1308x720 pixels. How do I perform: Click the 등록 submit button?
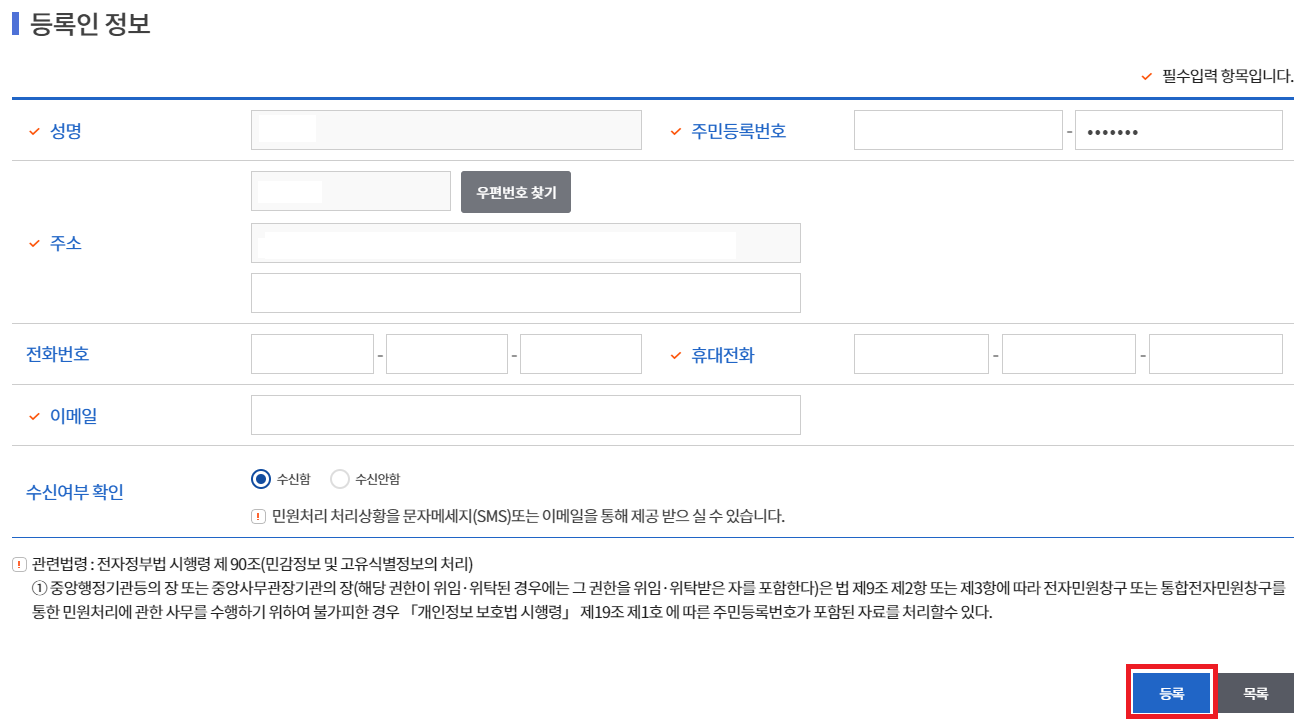1171,693
